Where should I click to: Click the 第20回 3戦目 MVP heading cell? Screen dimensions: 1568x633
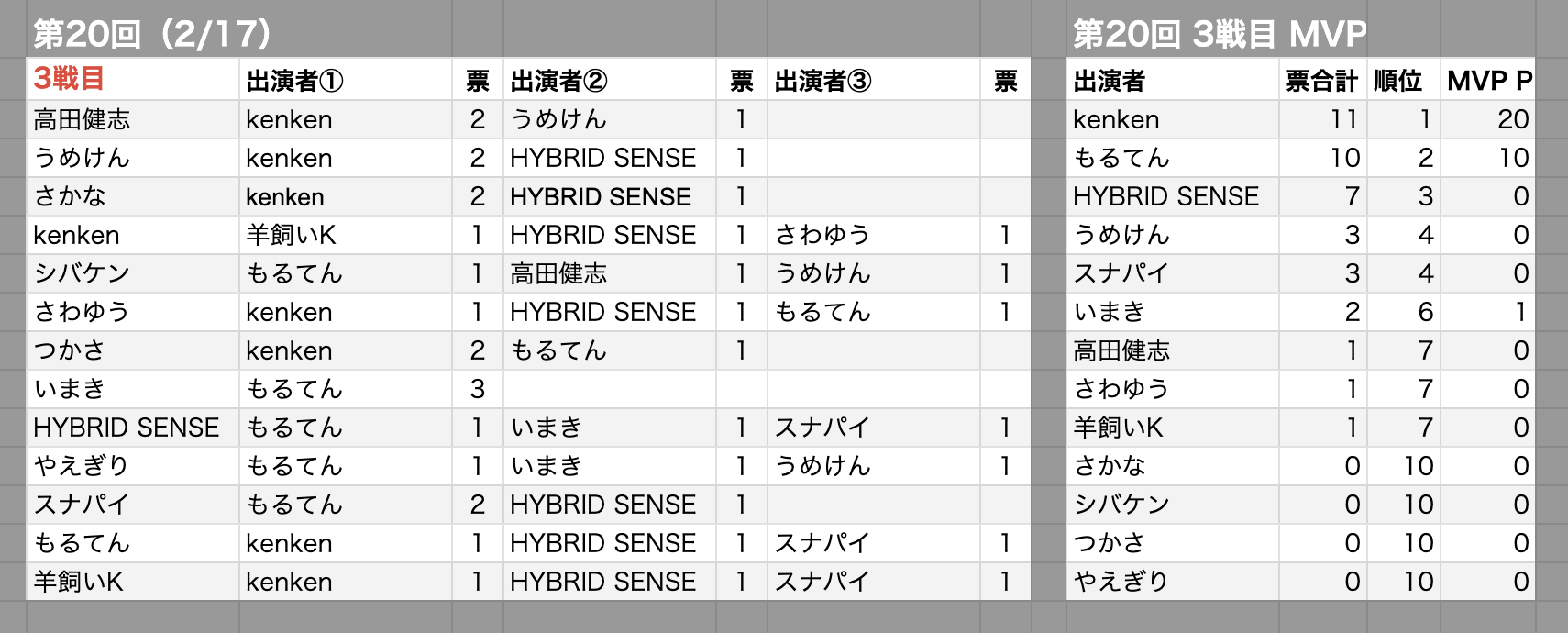tap(1220, 34)
